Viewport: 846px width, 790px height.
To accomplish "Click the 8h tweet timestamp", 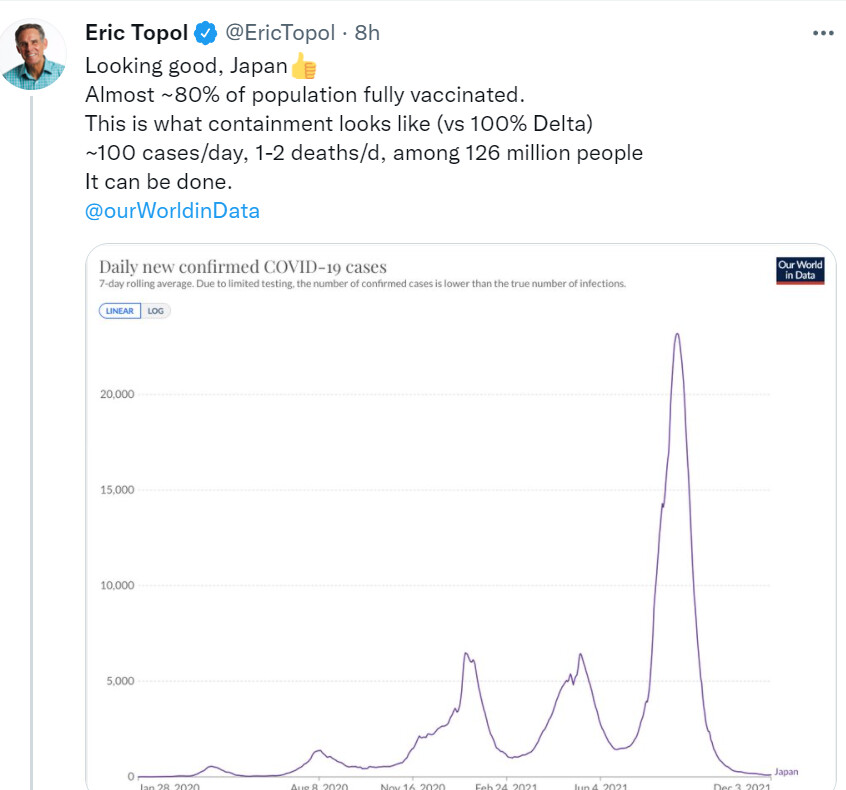I will pyautogui.click(x=367, y=33).
